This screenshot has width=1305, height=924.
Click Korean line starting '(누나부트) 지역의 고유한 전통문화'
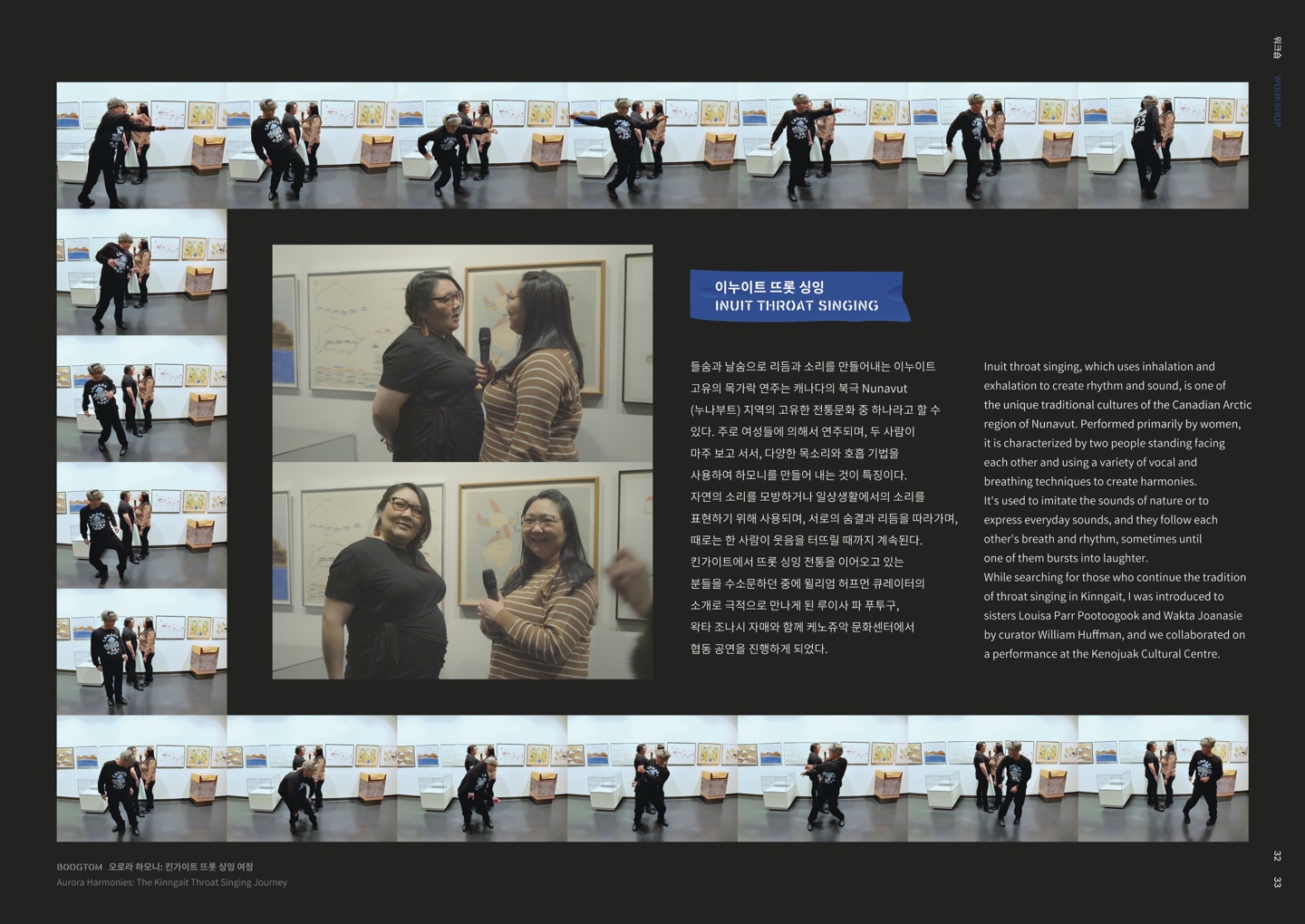pyautogui.click(x=815, y=410)
